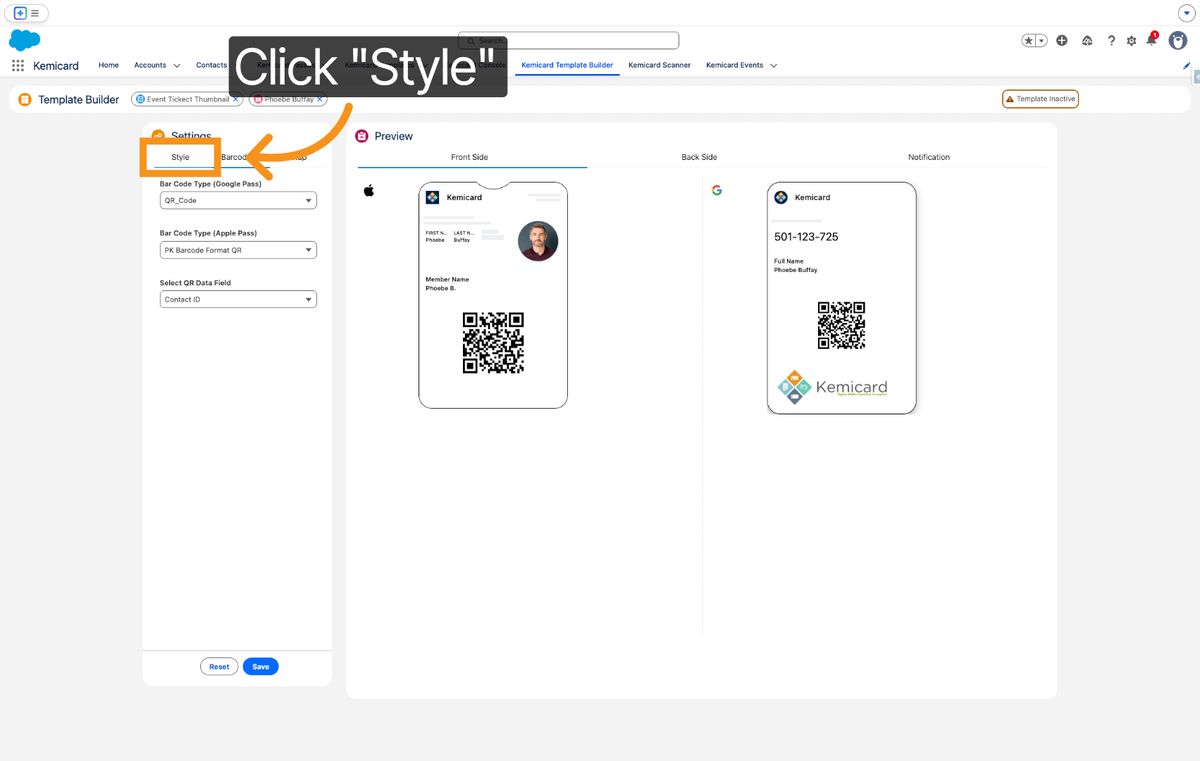
Task: Remove the Event Tickect Thumbnail pill
Action: tap(235, 99)
